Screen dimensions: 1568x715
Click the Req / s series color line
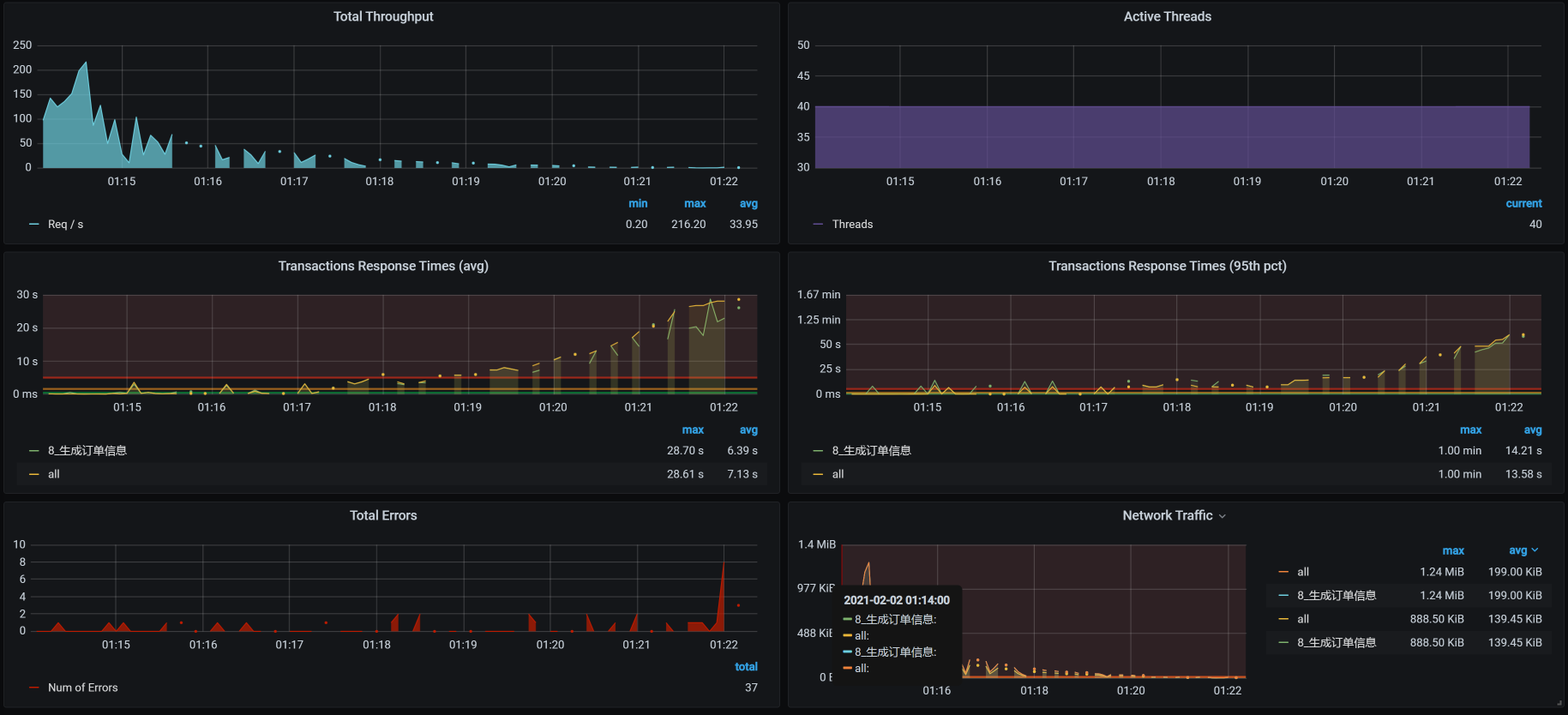[x=34, y=225]
